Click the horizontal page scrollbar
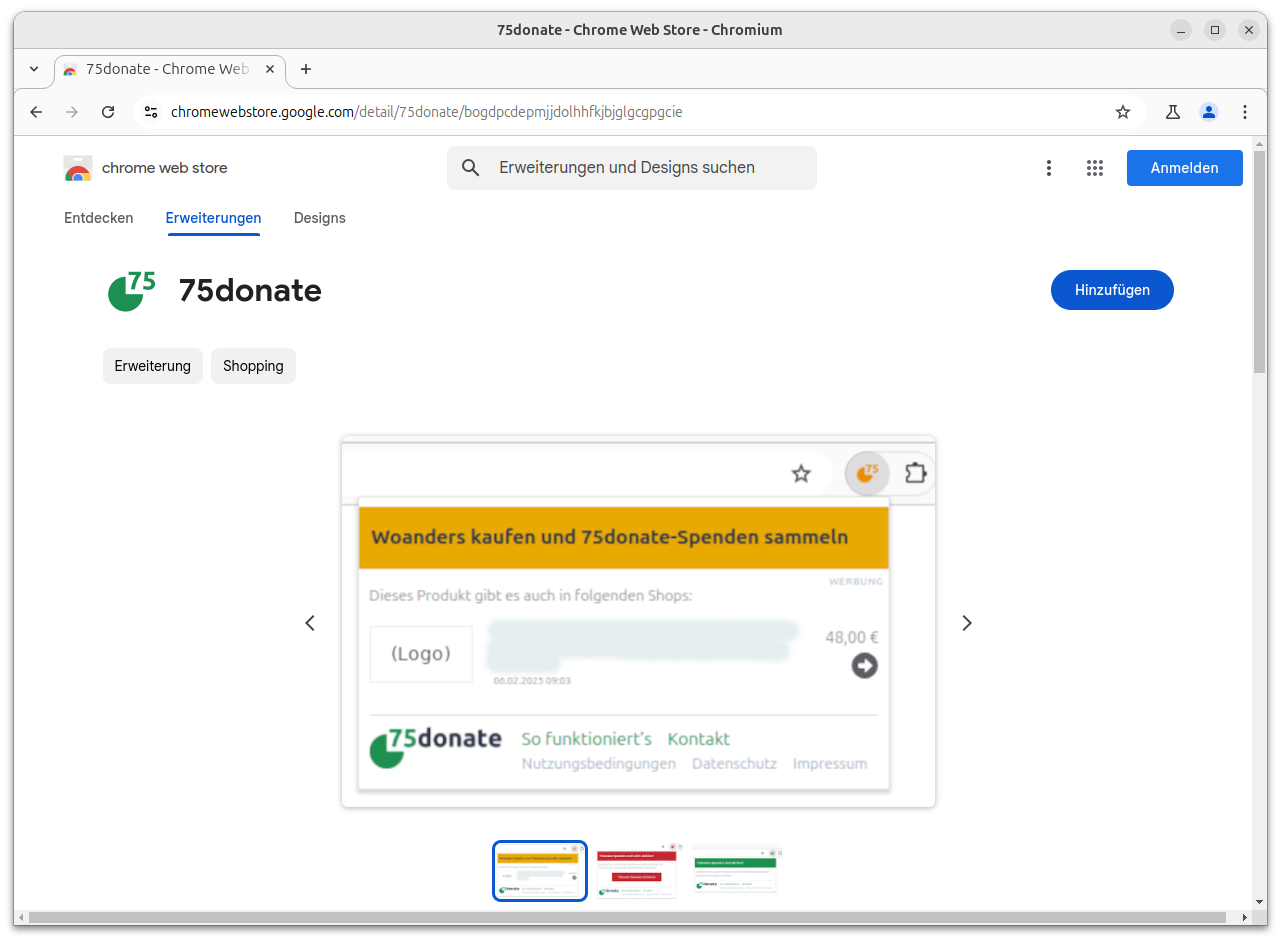 [x=627, y=917]
